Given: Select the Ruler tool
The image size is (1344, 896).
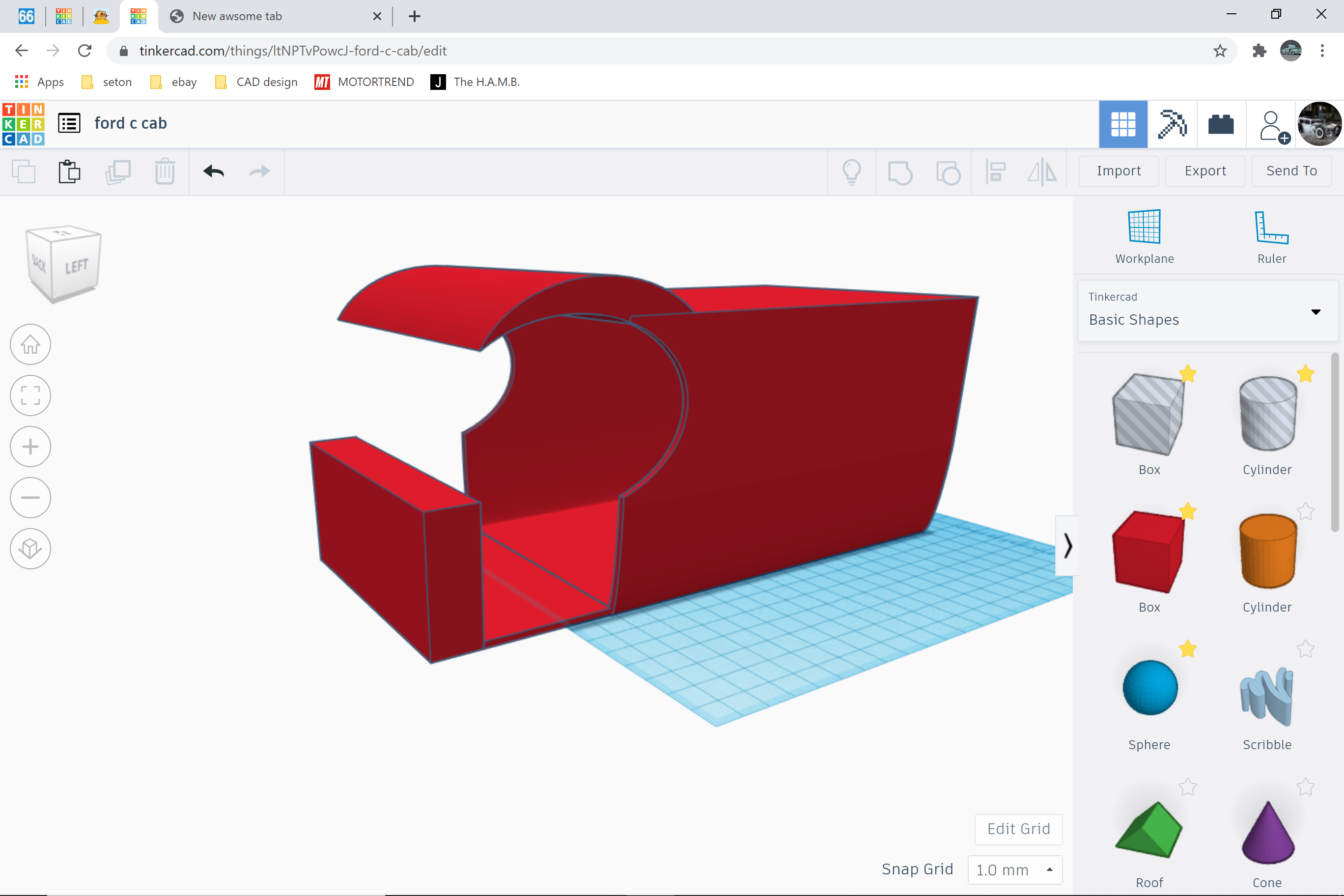Looking at the screenshot, I should (1271, 236).
